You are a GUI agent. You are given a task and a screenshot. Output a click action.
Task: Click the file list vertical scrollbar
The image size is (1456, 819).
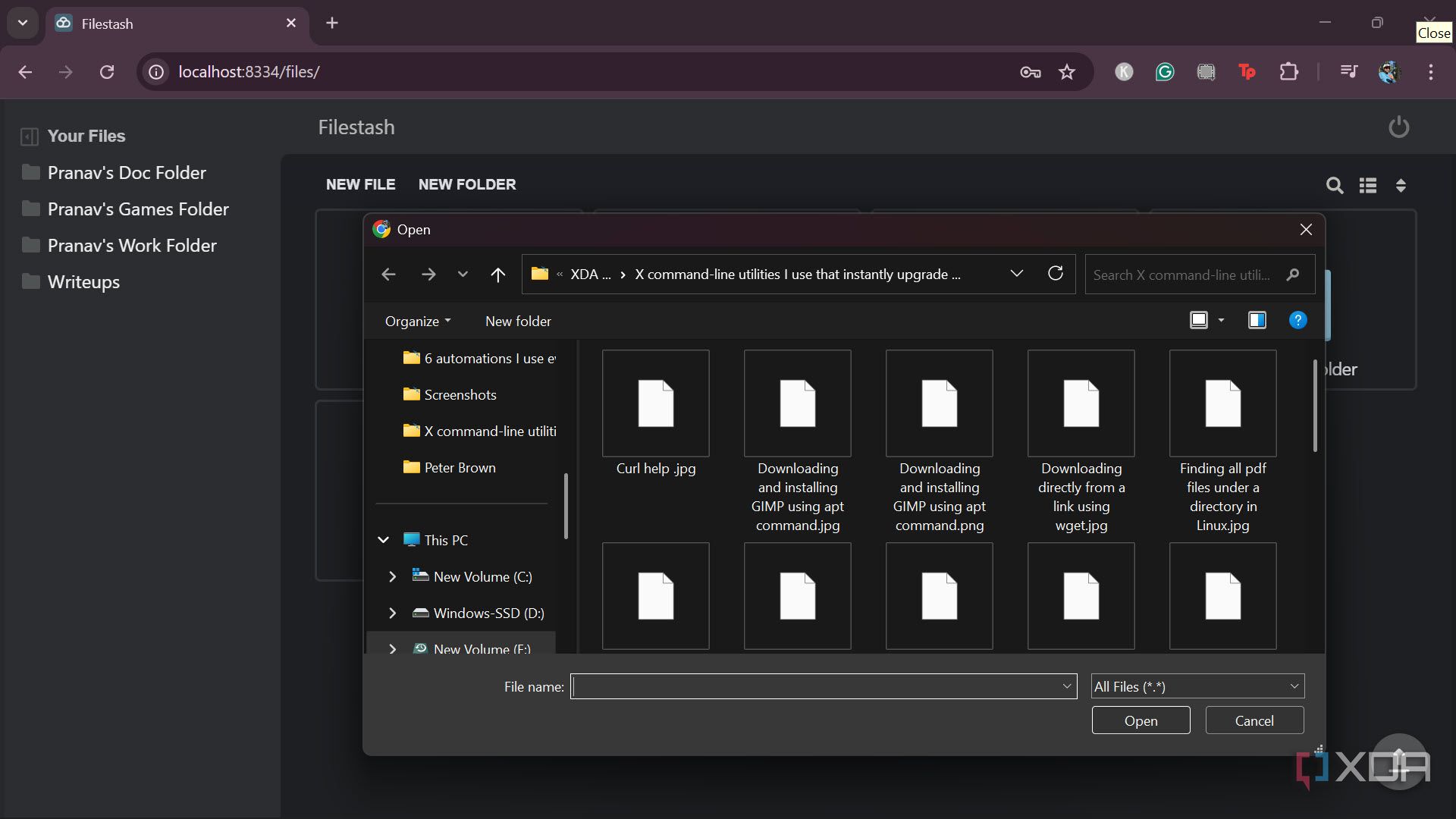pyautogui.click(x=1315, y=406)
